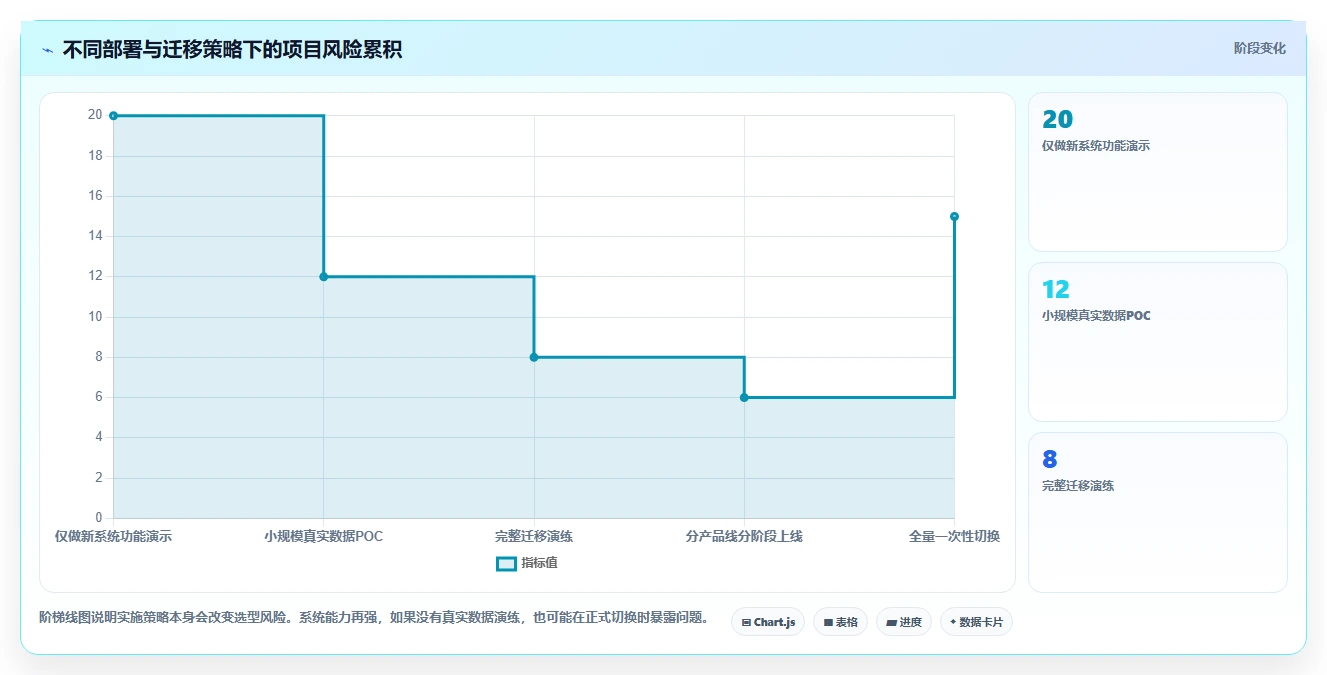1327x675 pixels.
Task: Click the 仅做新系统功能演示 x-axis label
Action: [x=113, y=536]
